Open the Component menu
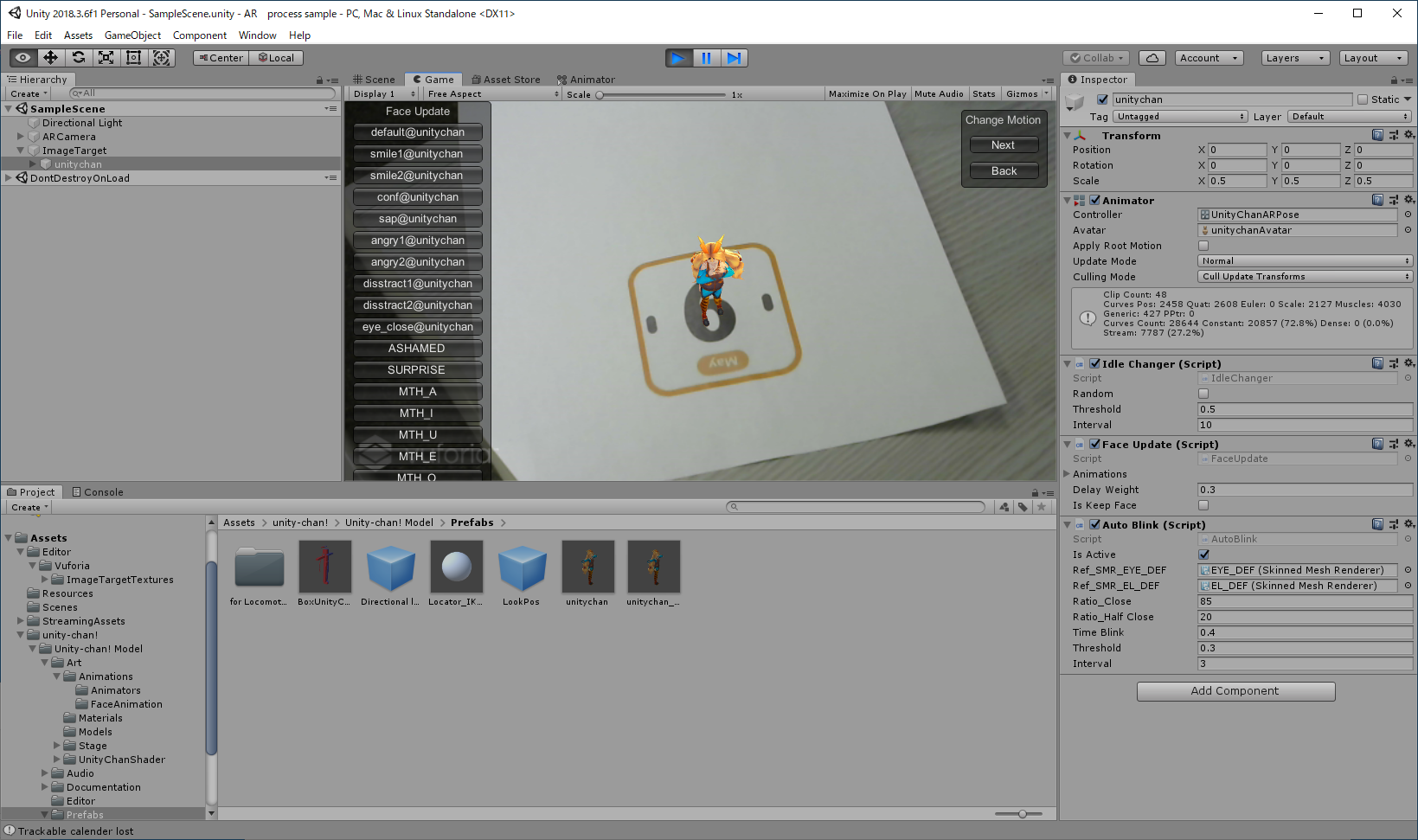Image resolution: width=1418 pixels, height=840 pixels. [199, 35]
